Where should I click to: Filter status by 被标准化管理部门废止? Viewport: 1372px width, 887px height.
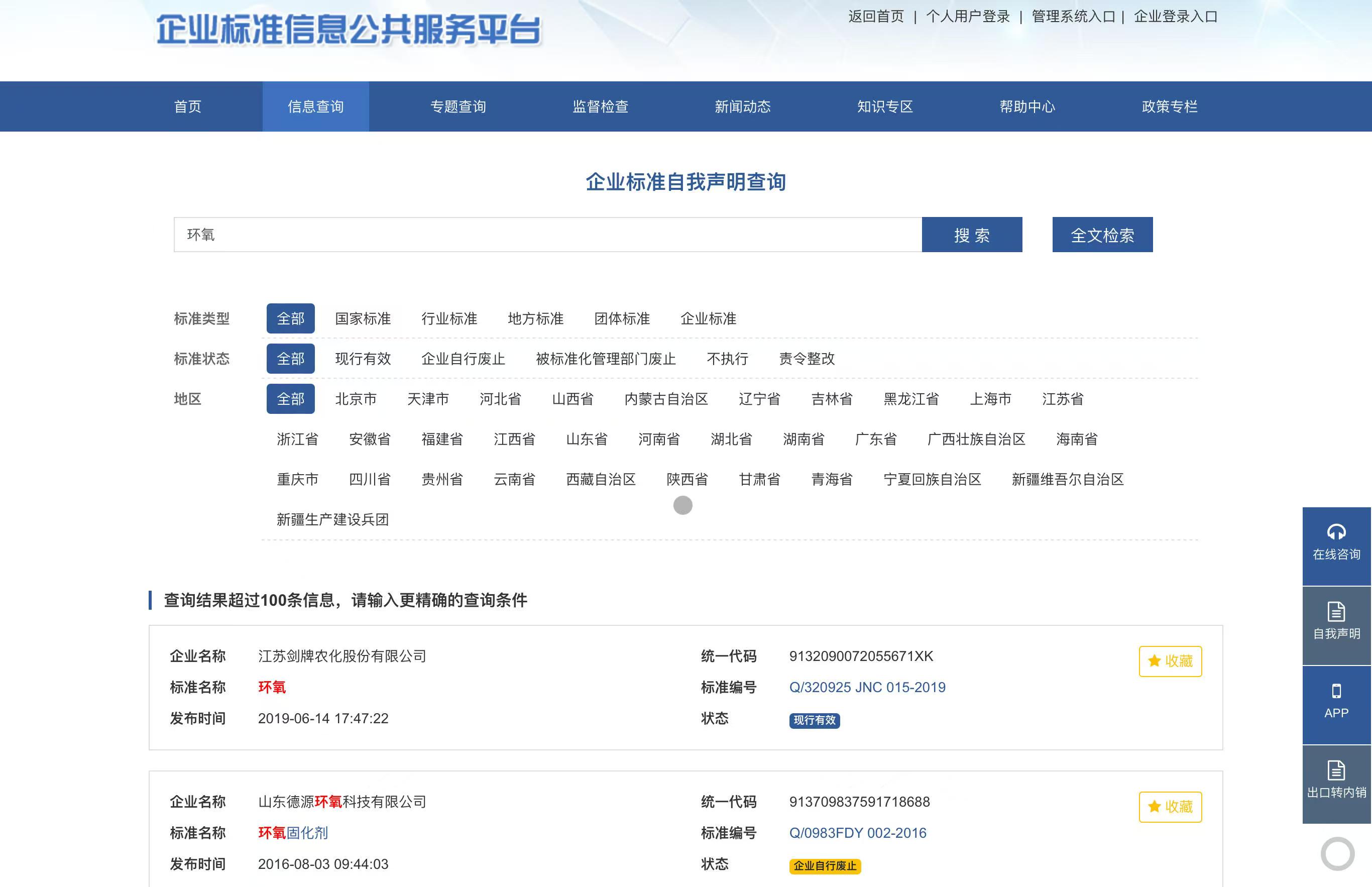[x=606, y=359]
